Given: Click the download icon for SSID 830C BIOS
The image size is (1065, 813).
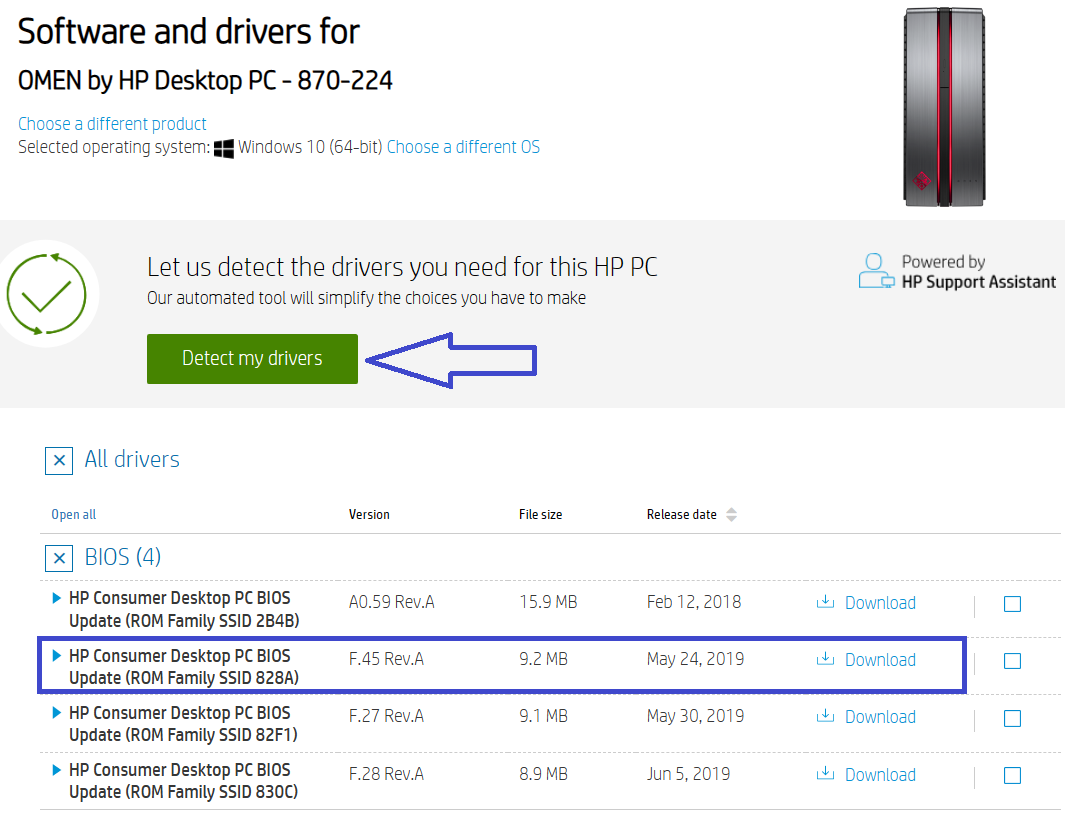Looking at the screenshot, I should tap(825, 775).
